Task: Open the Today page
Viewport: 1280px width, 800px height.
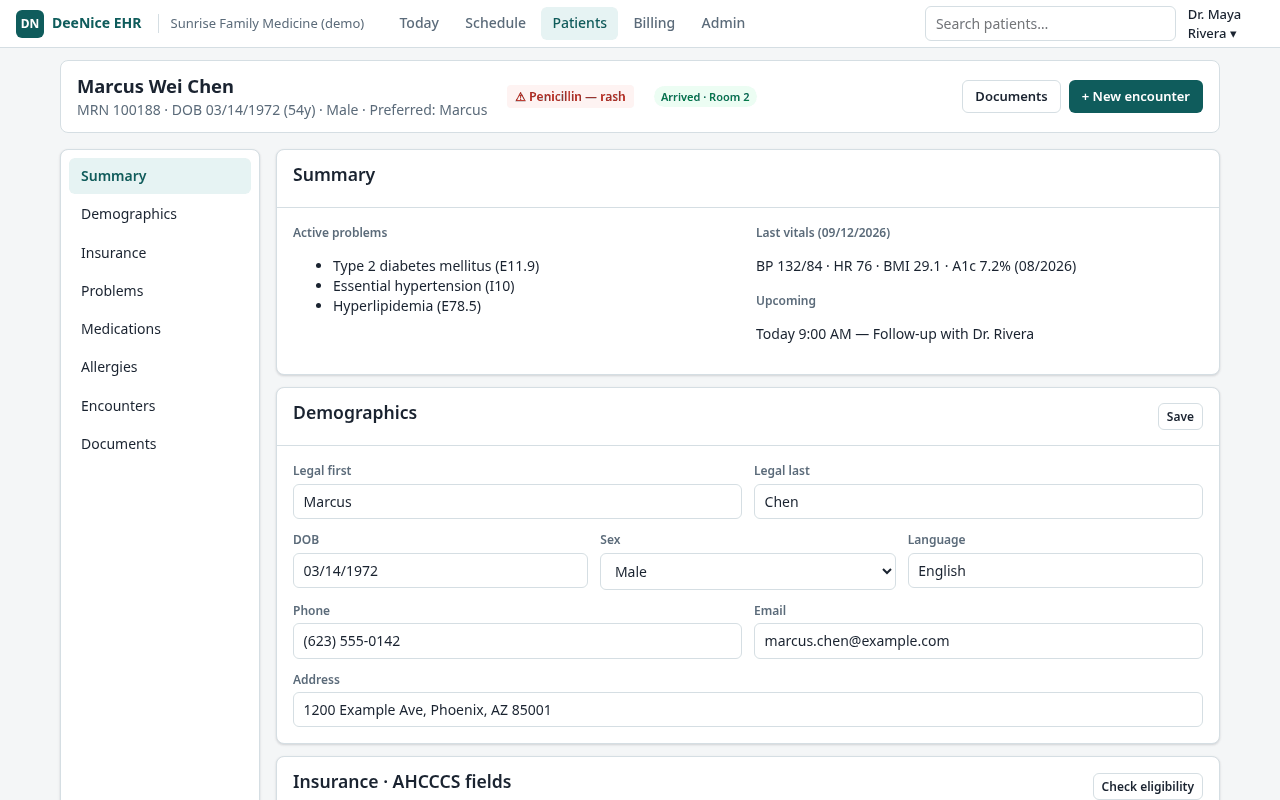Action: pos(419,23)
